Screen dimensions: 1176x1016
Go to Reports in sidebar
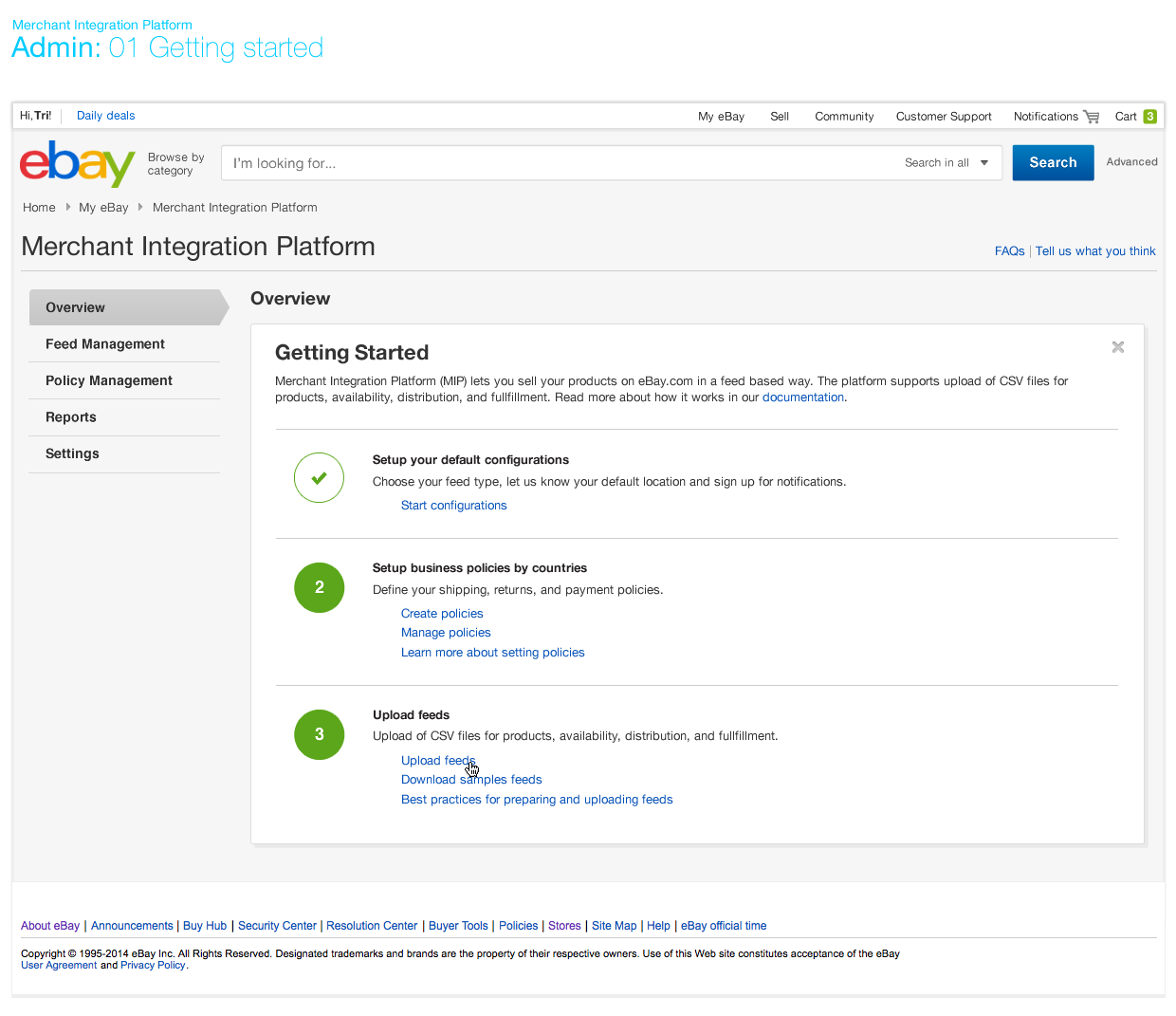coord(71,417)
